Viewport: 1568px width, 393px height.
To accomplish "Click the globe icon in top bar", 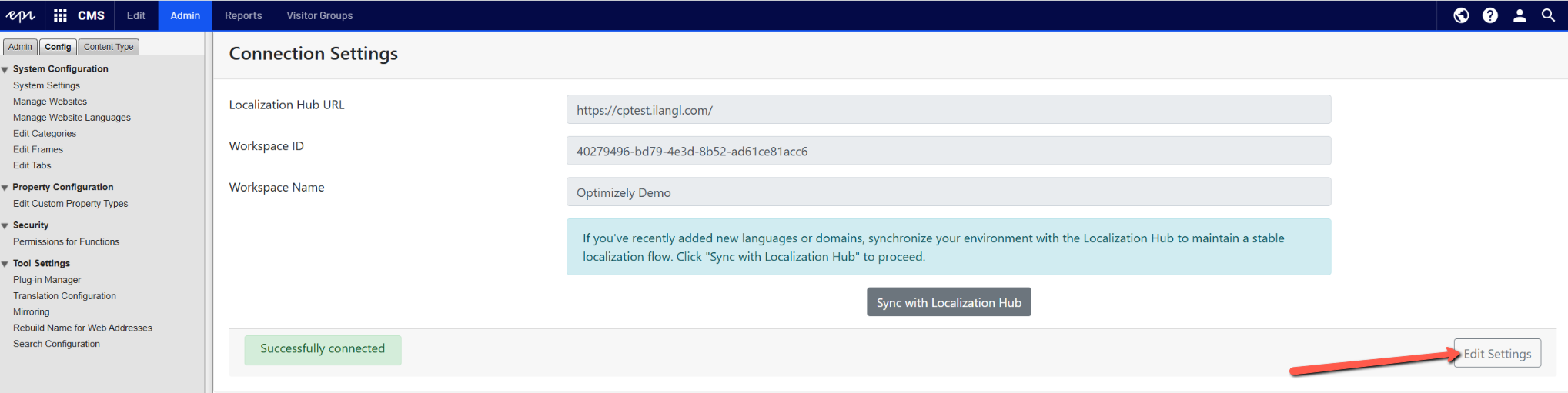I will tap(1460, 15).
